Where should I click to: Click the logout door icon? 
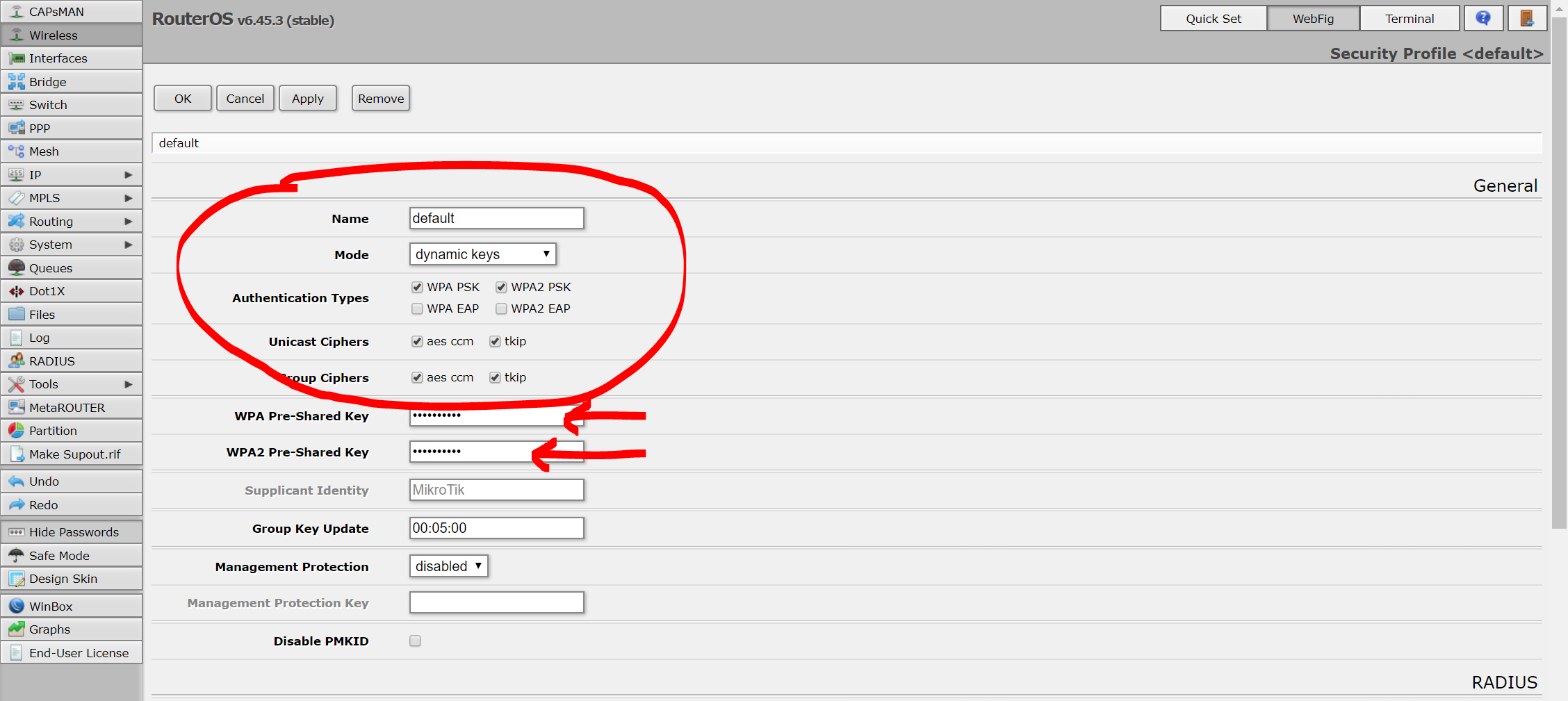click(x=1526, y=18)
